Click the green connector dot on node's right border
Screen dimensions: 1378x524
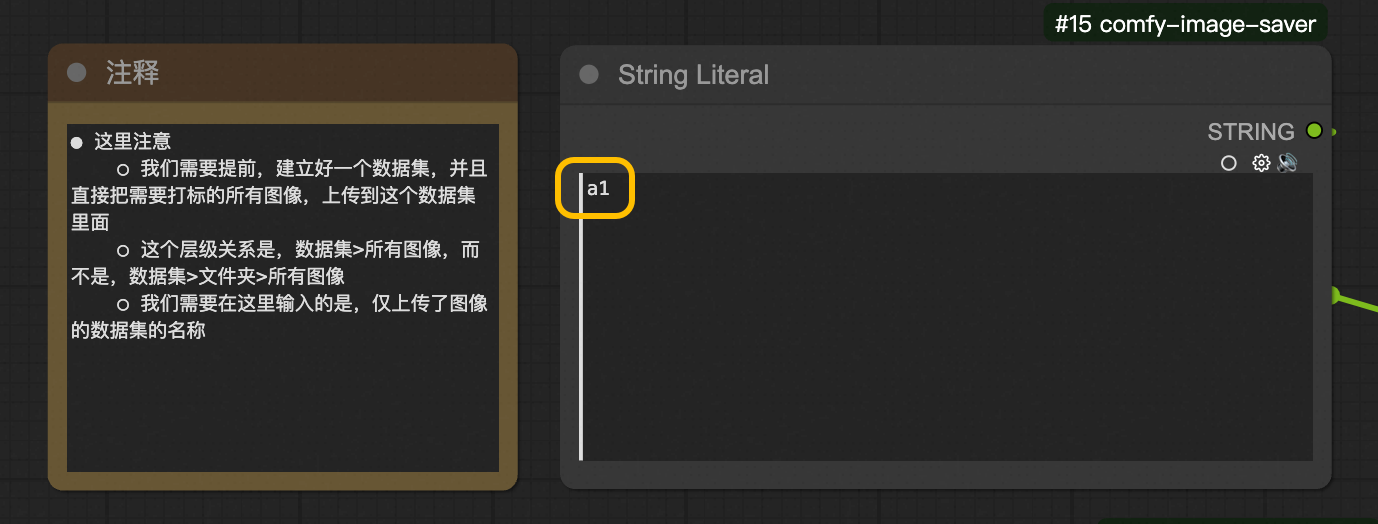1332,294
